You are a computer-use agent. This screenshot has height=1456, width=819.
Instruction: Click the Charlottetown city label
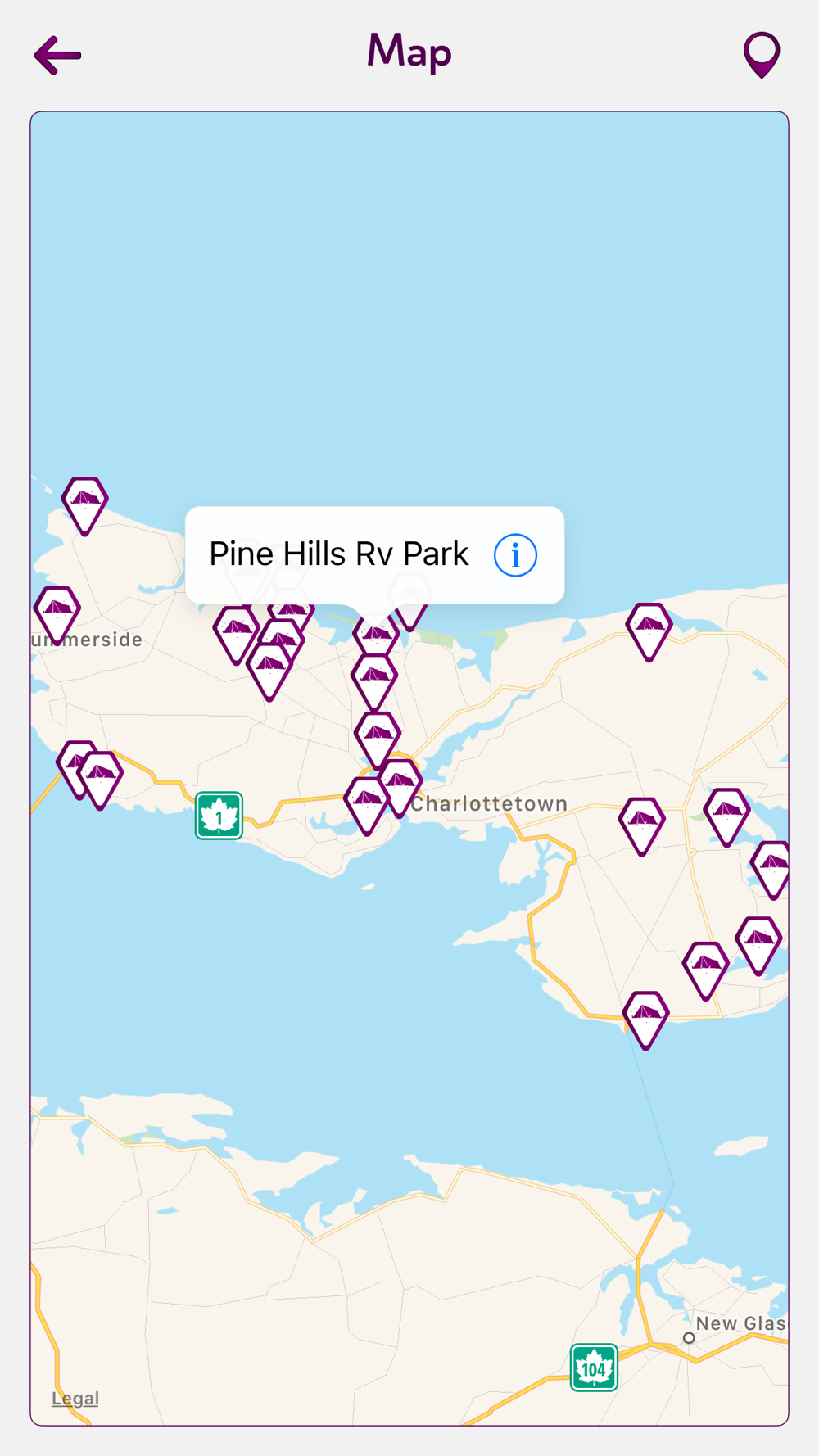[x=489, y=803]
